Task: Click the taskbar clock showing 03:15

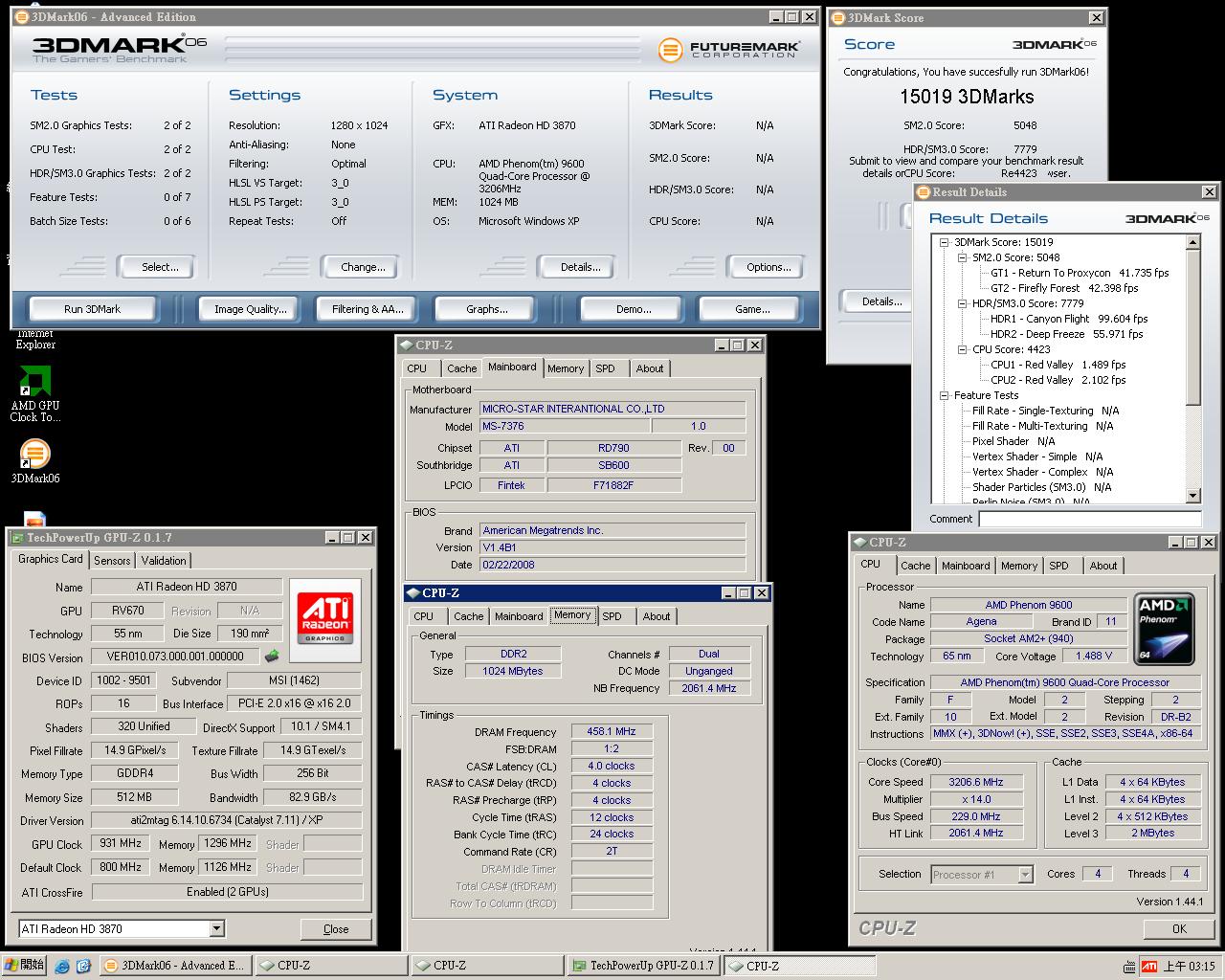Action: tap(1189, 966)
